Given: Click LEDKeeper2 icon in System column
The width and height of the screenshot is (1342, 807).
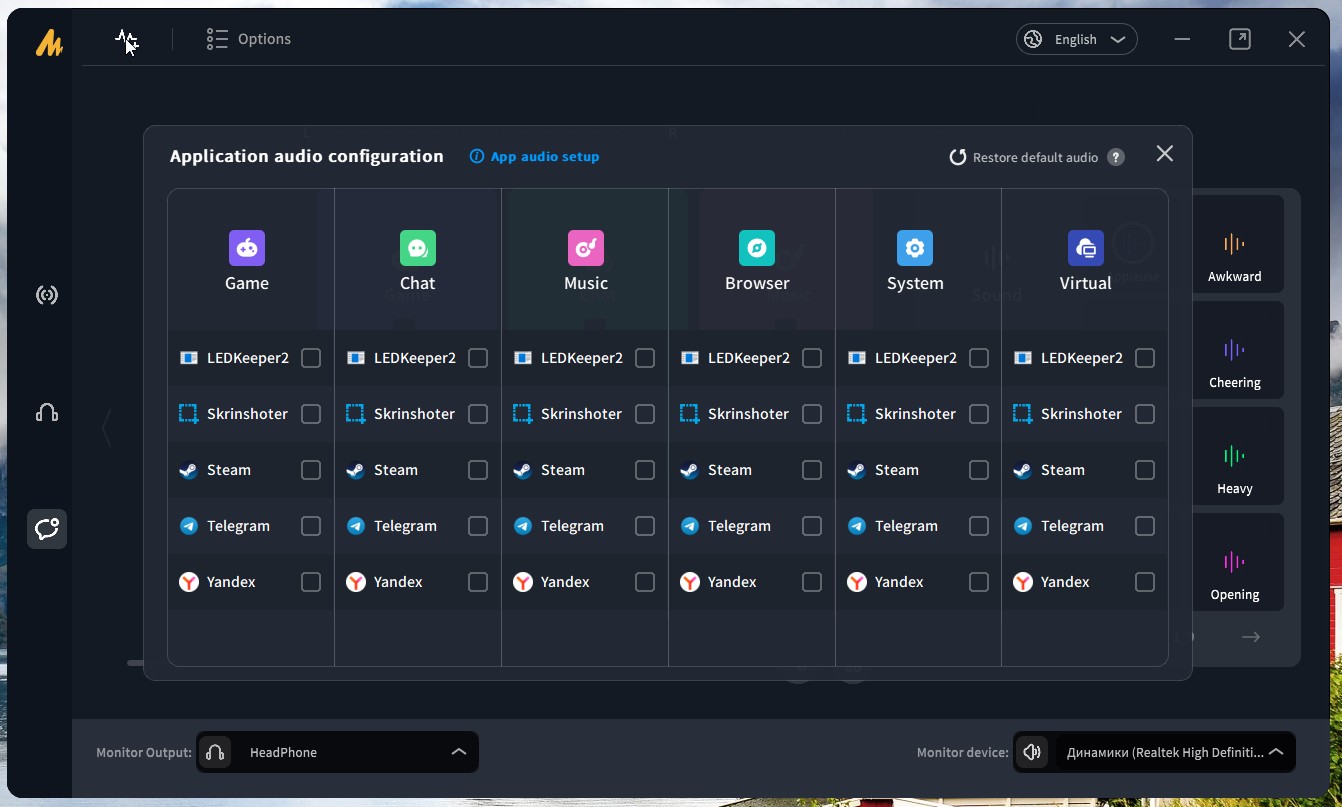Looking at the screenshot, I should point(857,358).
